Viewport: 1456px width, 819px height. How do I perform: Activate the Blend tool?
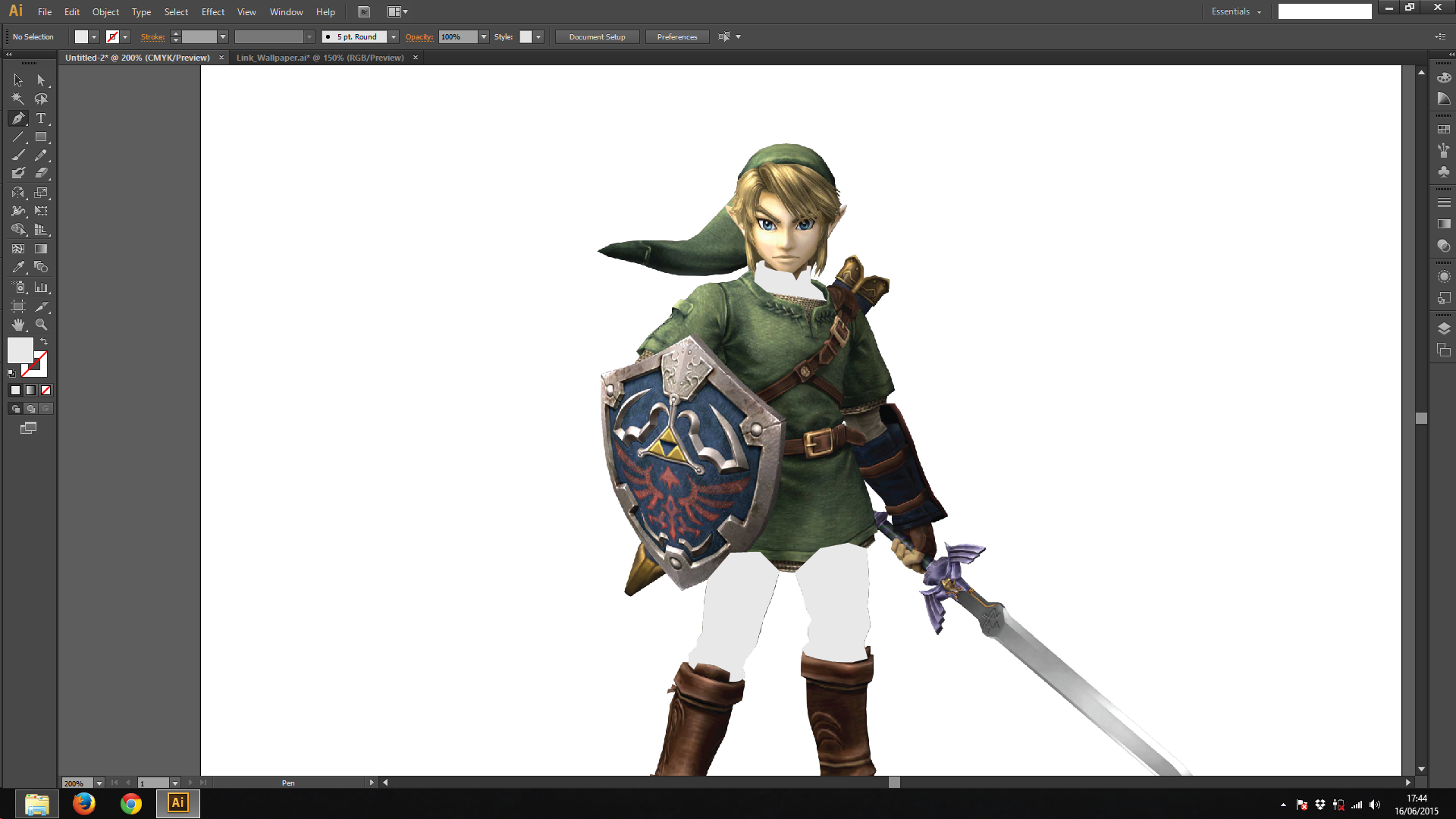tap(41, 267)
